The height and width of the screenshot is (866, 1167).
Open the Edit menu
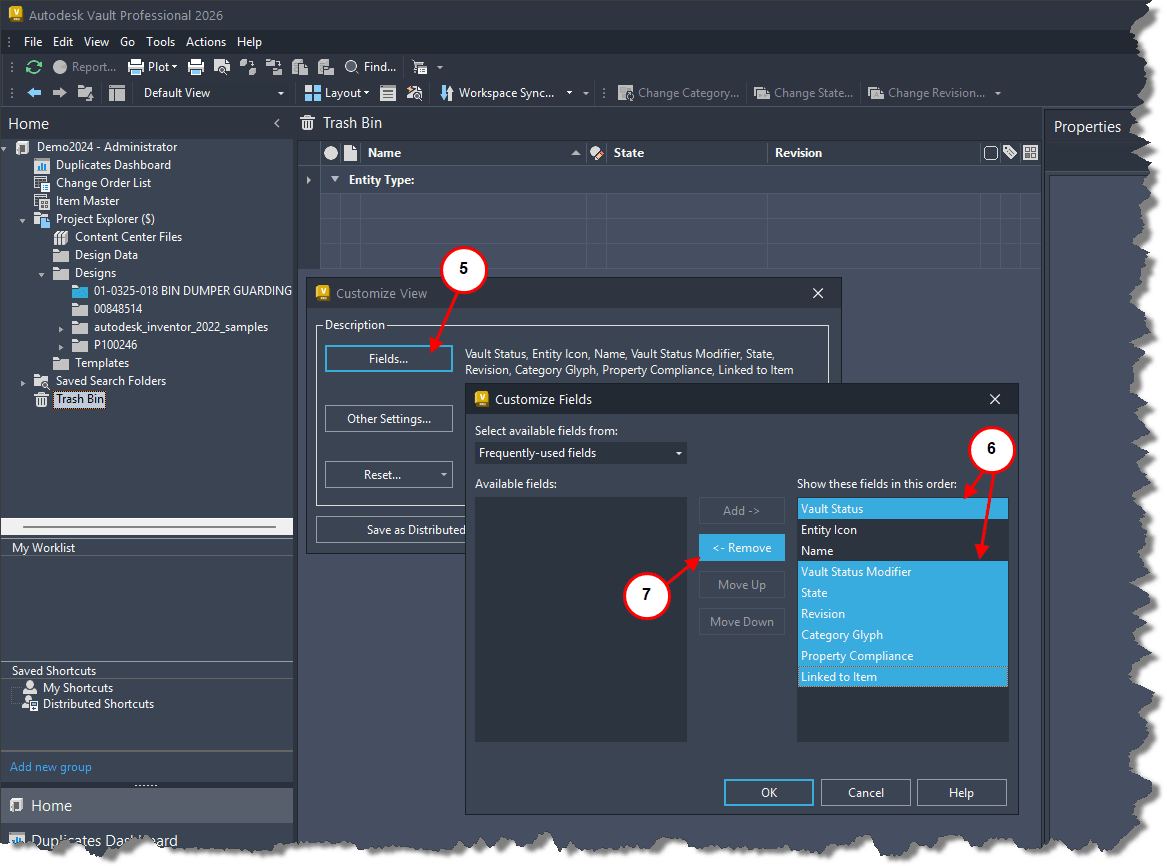(x=63, y=42)
